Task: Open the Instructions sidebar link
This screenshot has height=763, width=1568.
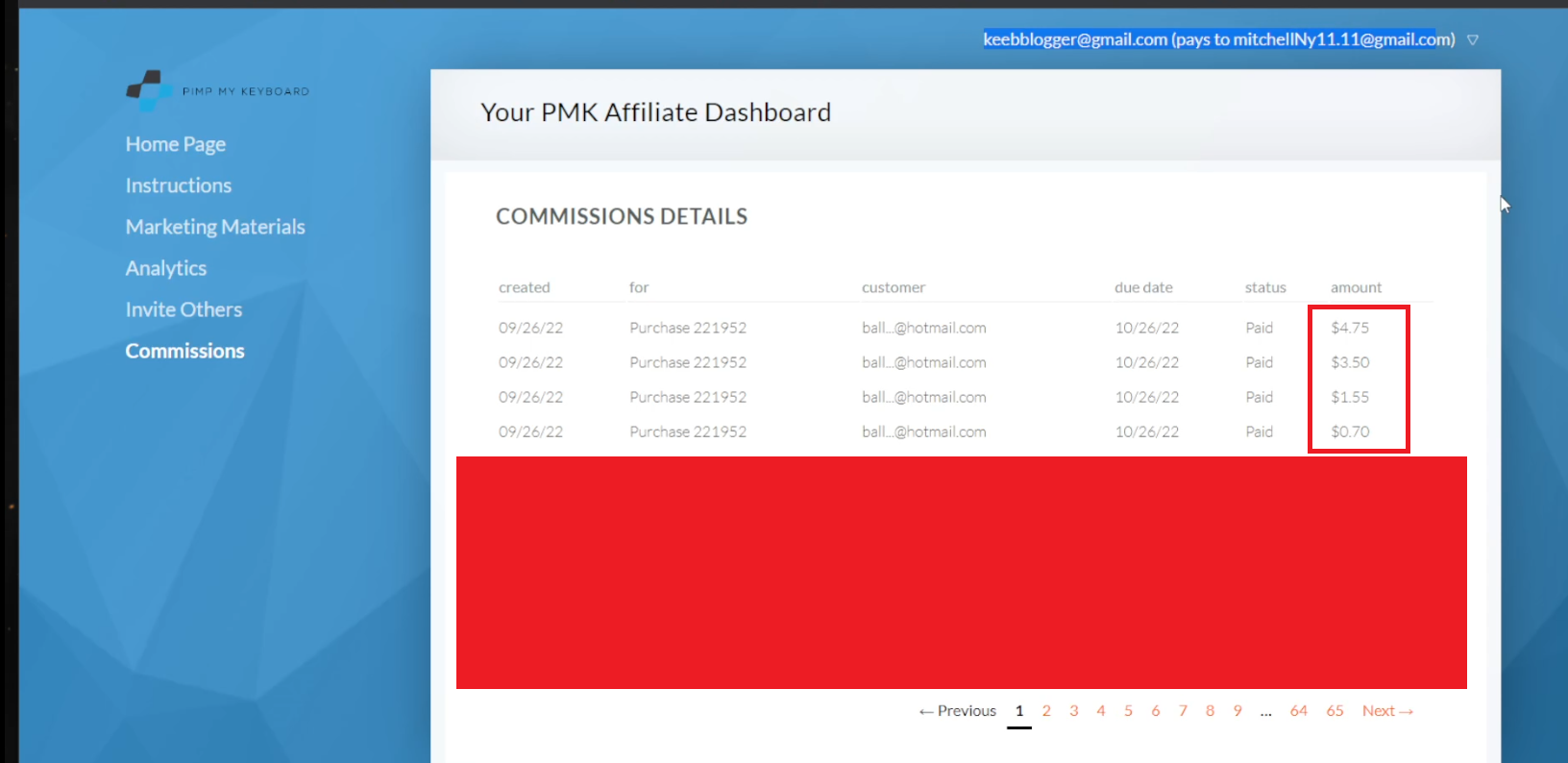Action: 179,185
